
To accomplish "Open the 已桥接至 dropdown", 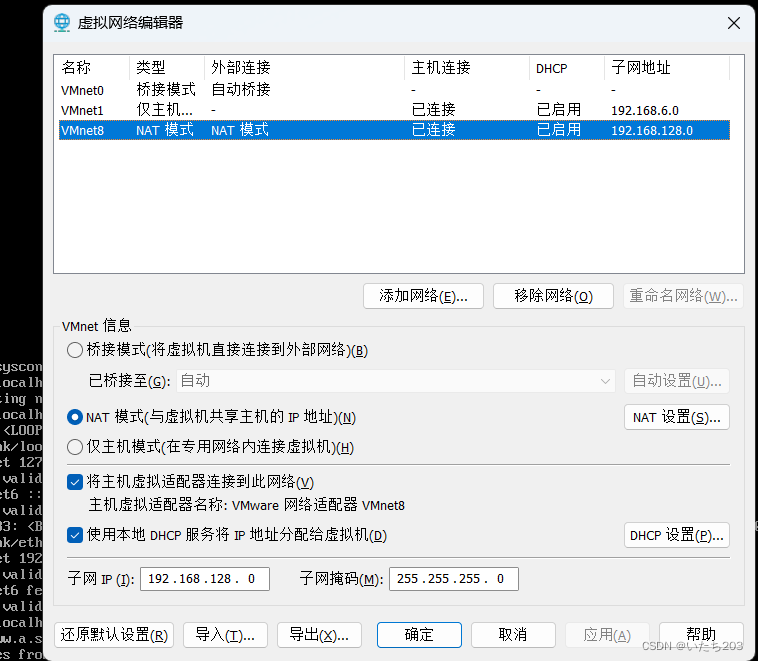I will [396, 381].
